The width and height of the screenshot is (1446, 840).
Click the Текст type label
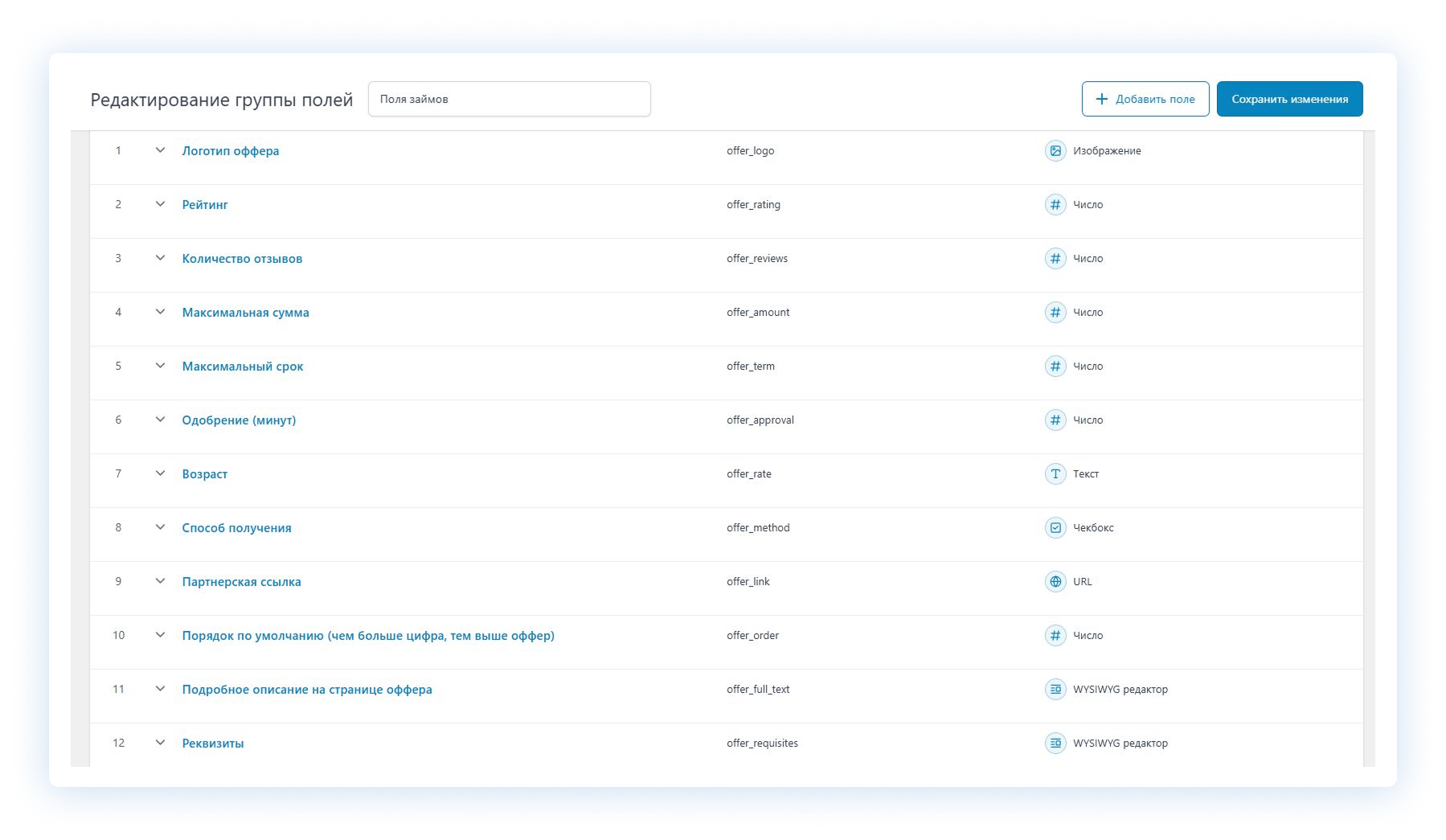pyautogui.click(x=1086, y=474)
